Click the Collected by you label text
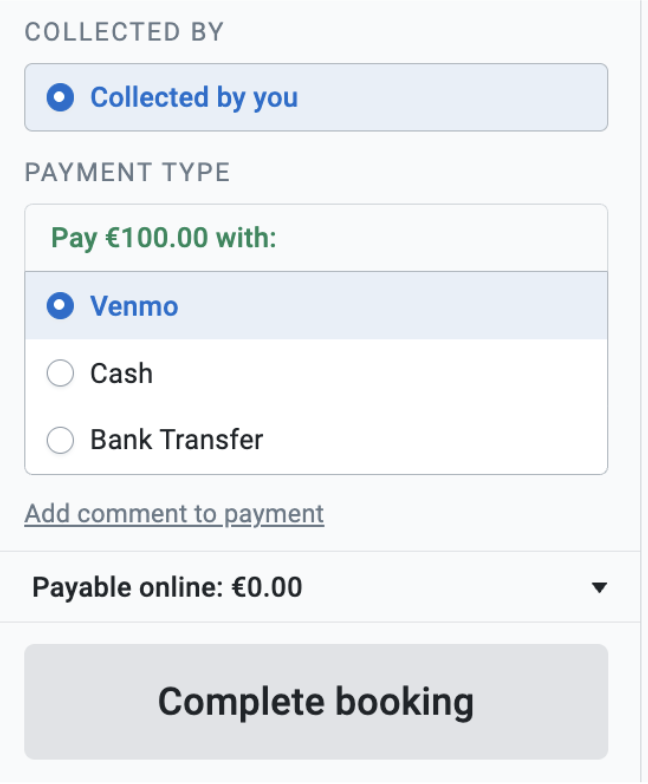The image size is (648, 784). point(194,98)
